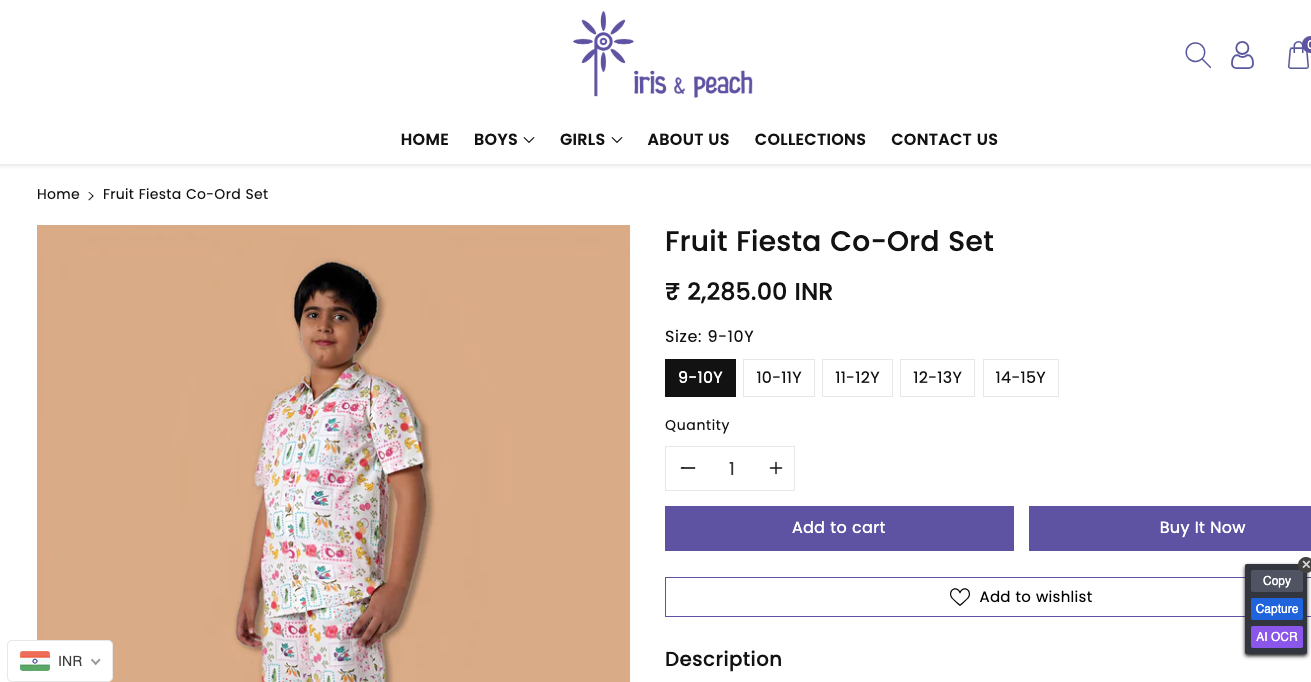This screenshot has height=682, width=1311.
Task: Select size 11-12Y
Action: (x=857, y=378)
